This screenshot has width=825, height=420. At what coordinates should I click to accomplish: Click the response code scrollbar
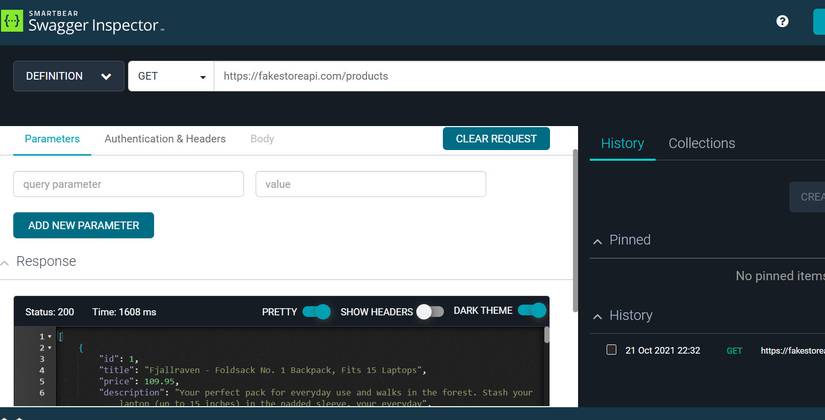[546, 335]
